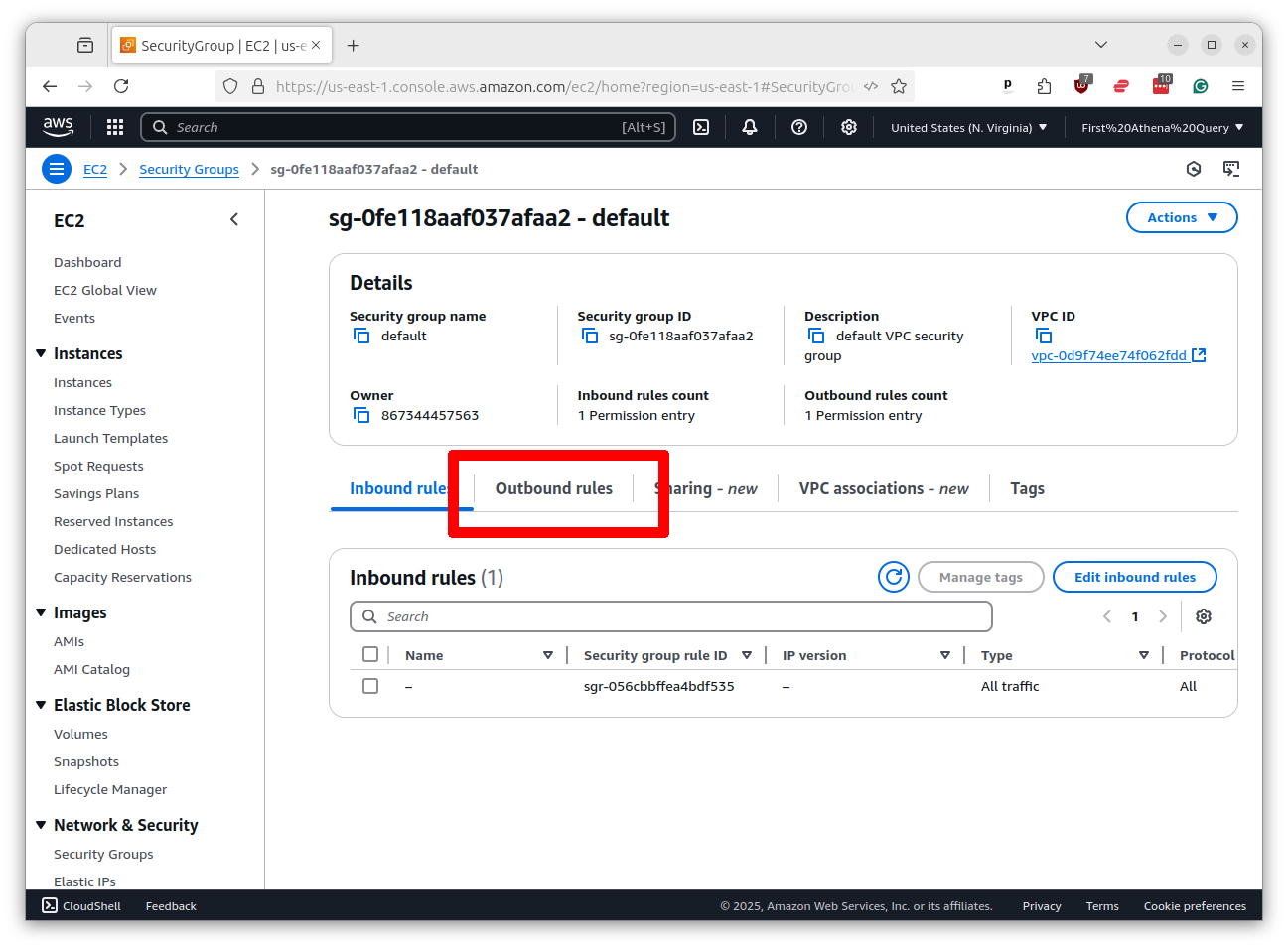Screen dimensions: 1288x949
Task: Copy the Security group ID
Action: (591, 336)
